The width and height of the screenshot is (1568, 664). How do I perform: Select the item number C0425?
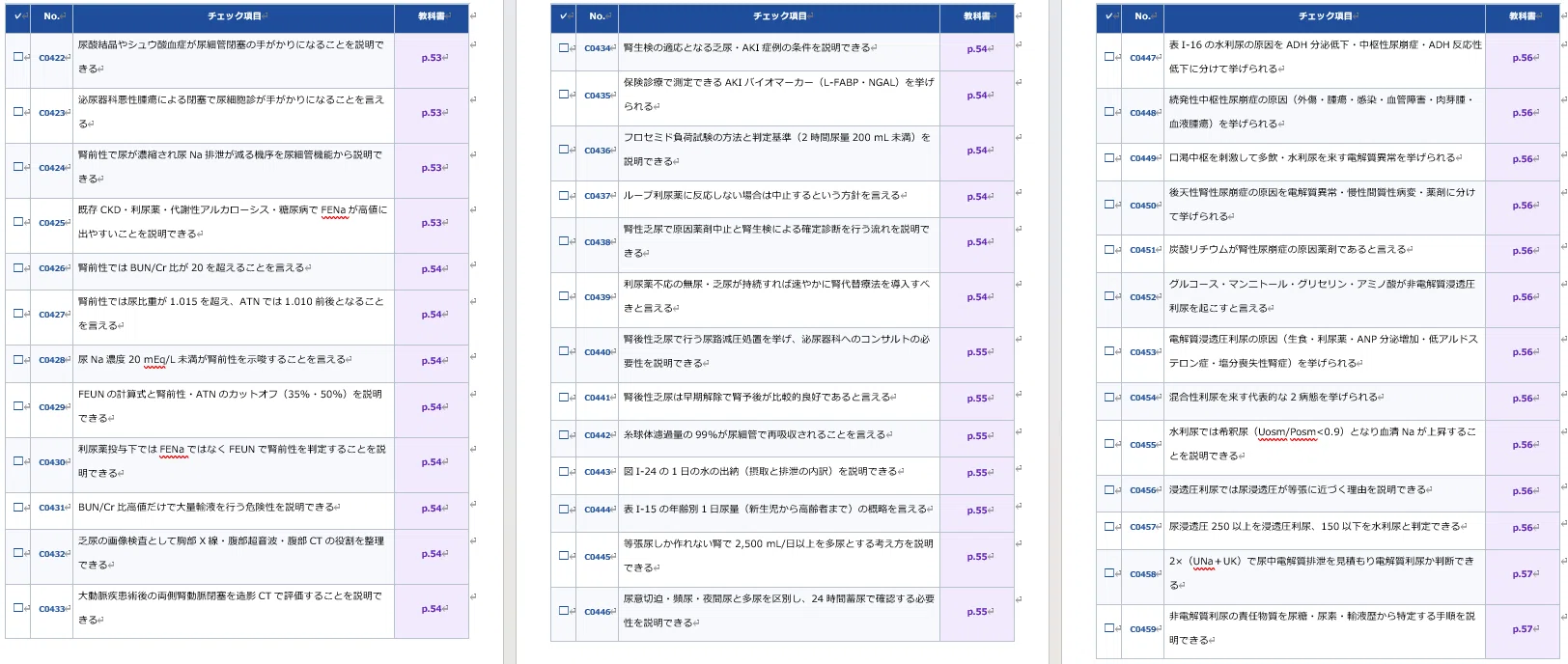pos(51,223)
